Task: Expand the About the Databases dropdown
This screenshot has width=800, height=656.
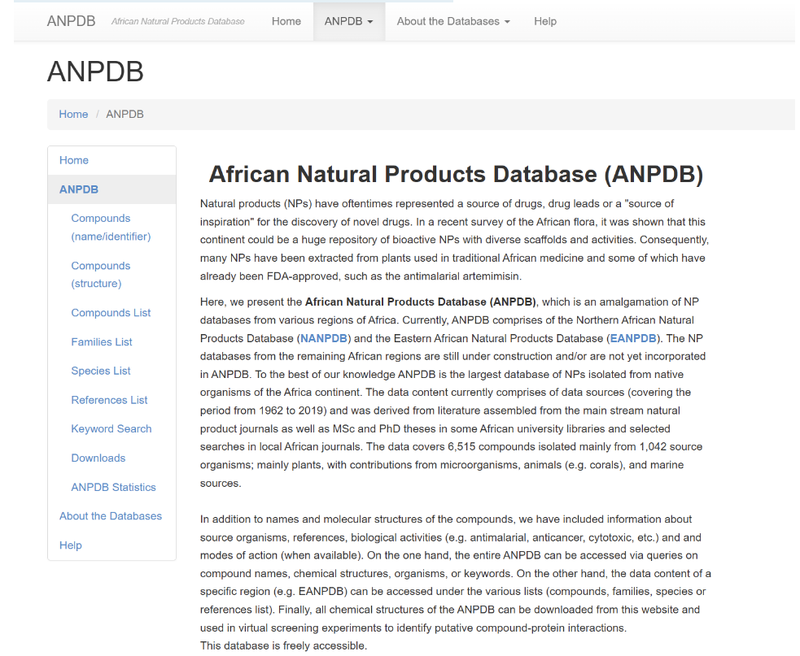Action: 453,21
